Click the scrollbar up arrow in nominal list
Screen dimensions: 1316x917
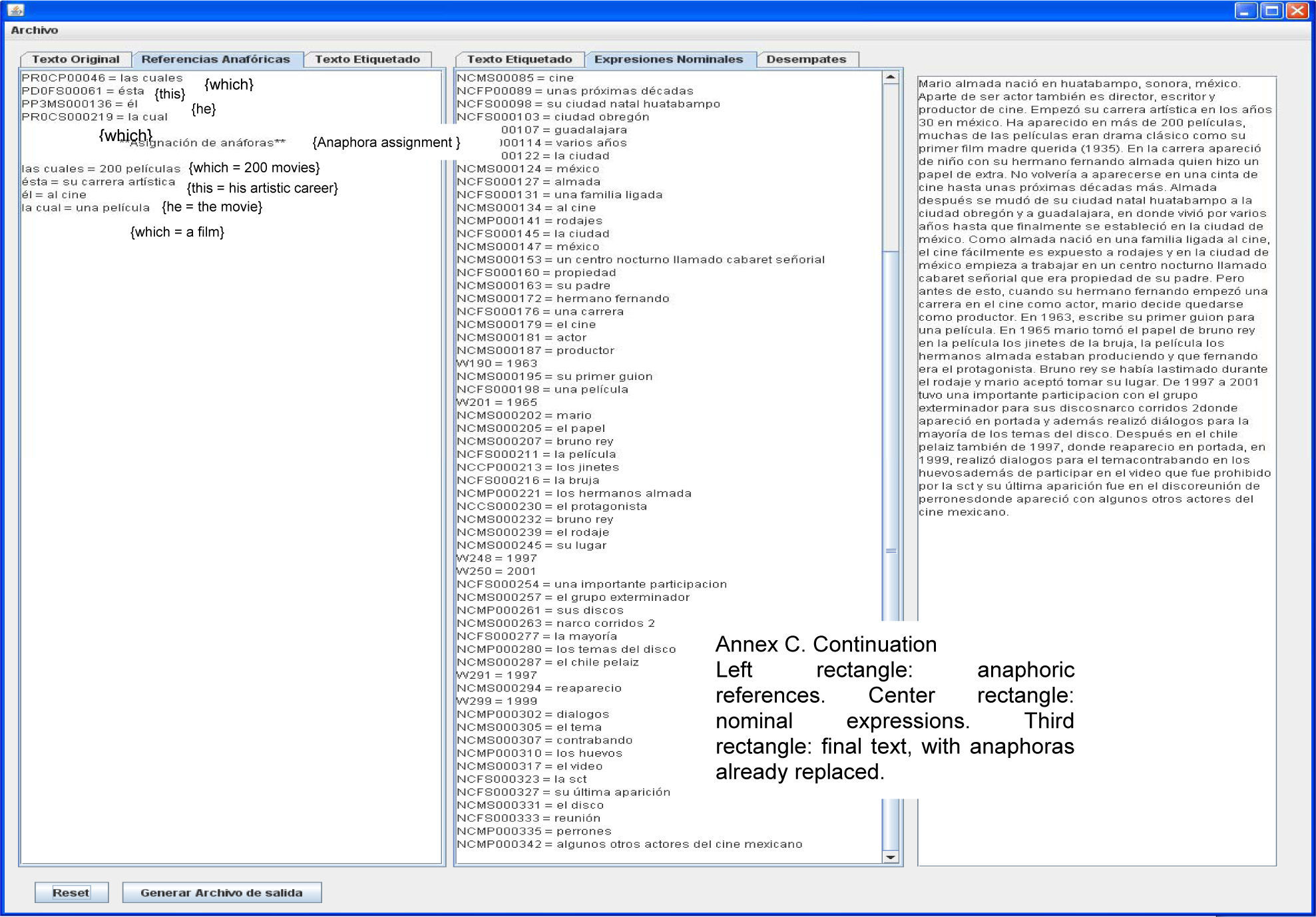(891, 78)
